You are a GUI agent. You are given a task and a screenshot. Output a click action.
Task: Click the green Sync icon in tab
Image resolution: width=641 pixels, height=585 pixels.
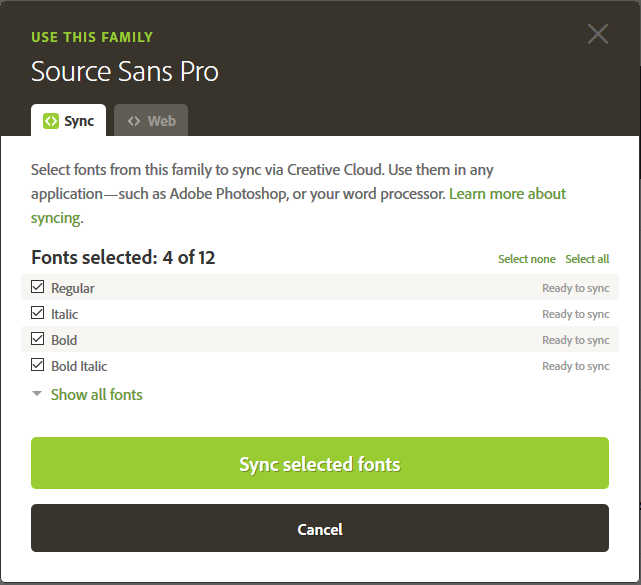pos(51,121)
